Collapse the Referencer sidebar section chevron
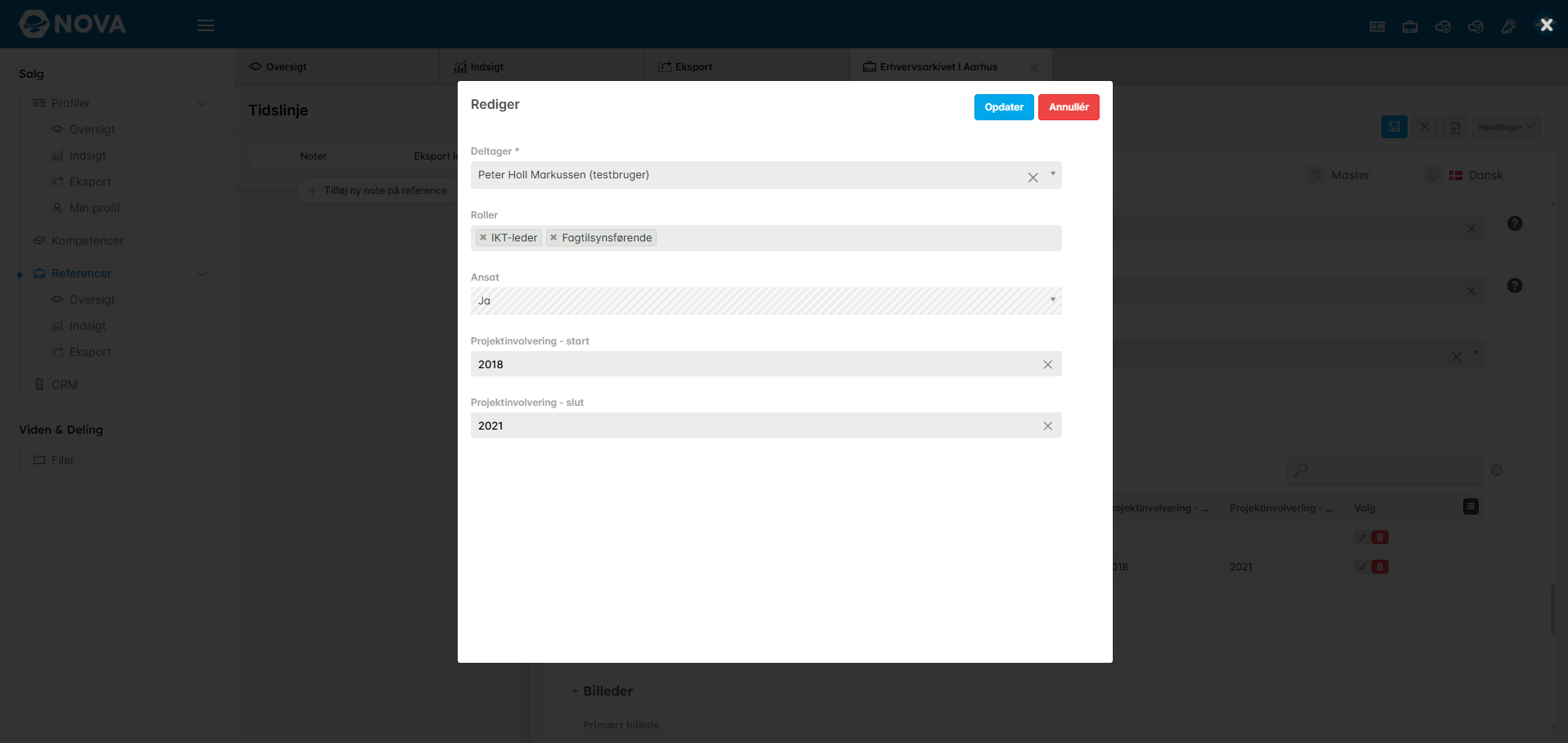Image resolution: width=1568 pixels, height=743 pixels. [x=202, y=273]
